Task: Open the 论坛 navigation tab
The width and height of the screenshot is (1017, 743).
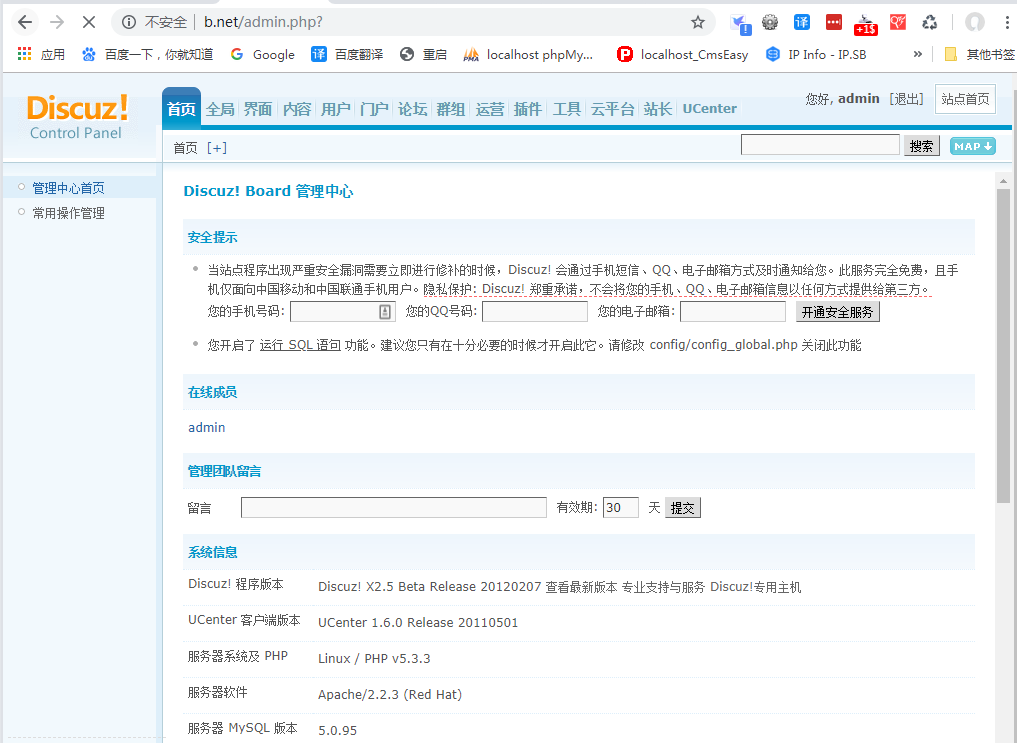Action: [413, 109]
